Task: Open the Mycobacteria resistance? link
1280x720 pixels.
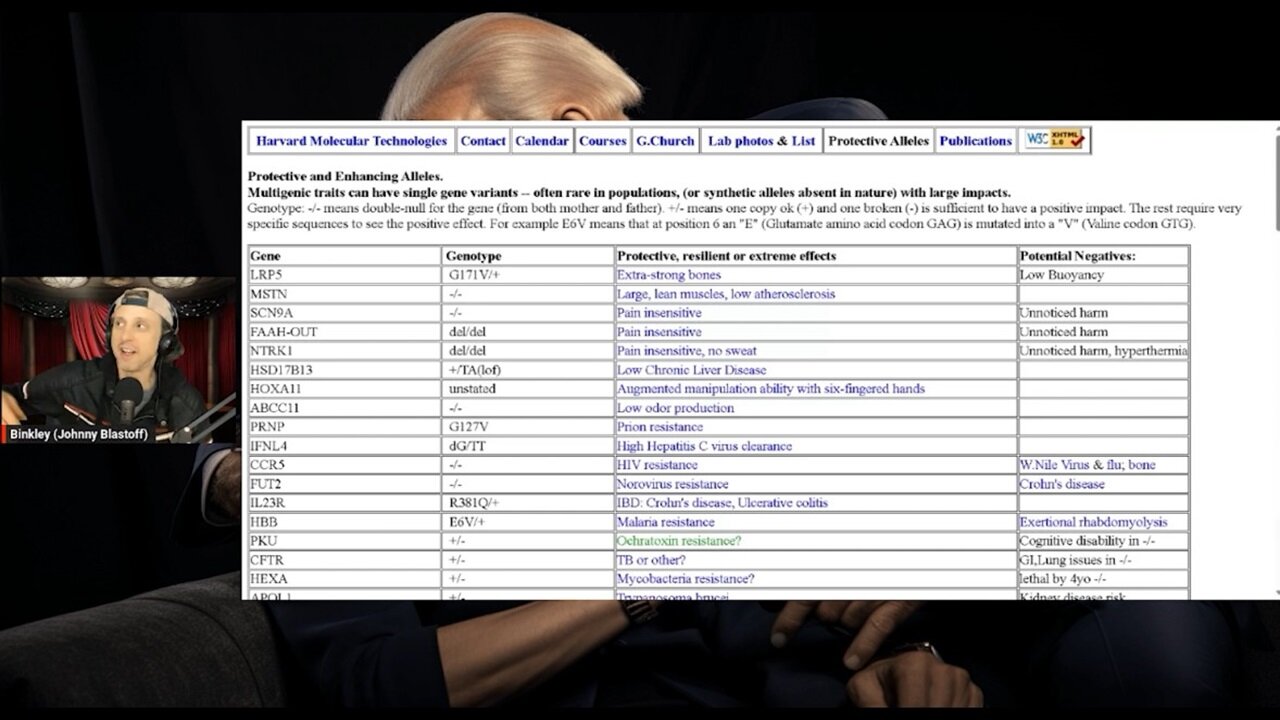Action: click(686, 579)
